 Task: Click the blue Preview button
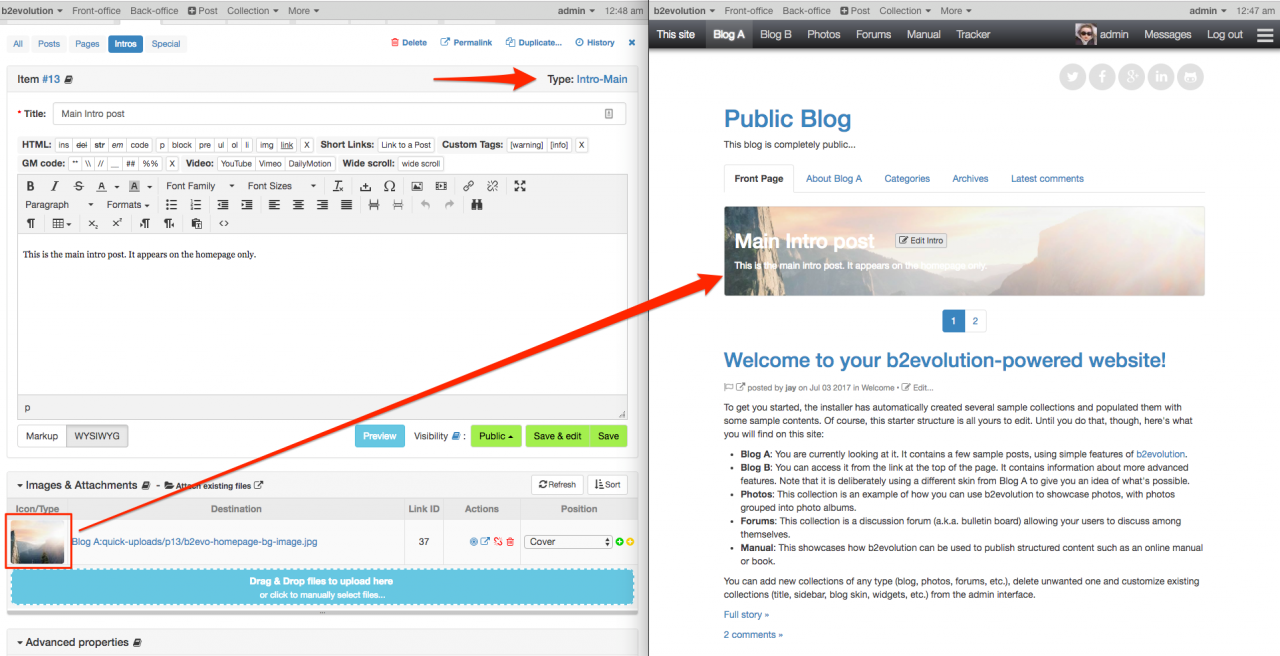(x=380, y=436)
